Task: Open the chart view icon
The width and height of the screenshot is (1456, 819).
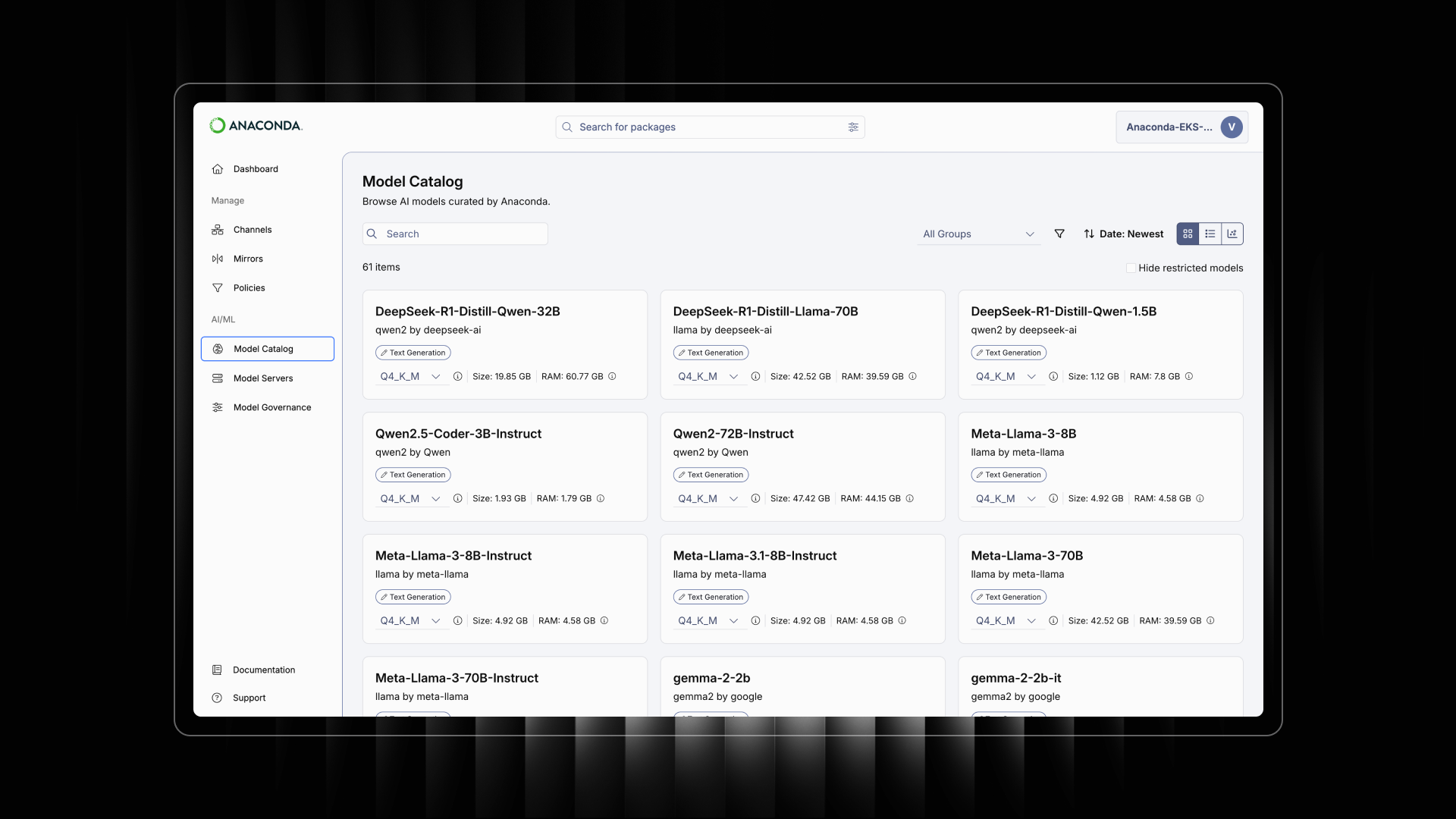Action: (1232, 234)
